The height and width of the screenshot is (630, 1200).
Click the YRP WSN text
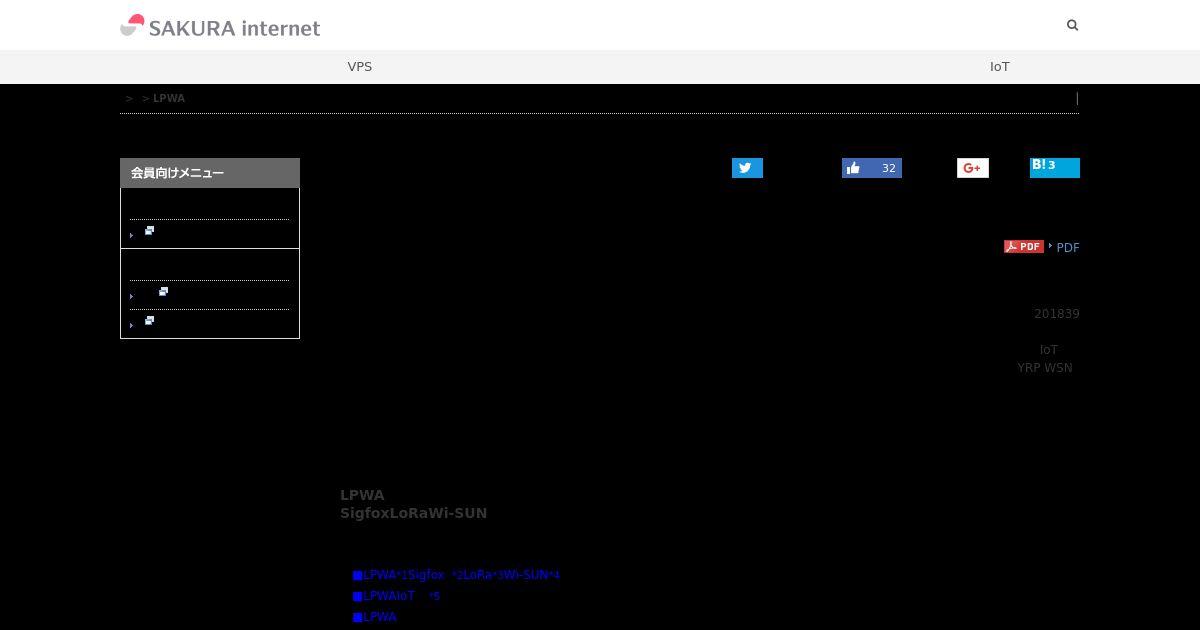[x=1045, y=368]
